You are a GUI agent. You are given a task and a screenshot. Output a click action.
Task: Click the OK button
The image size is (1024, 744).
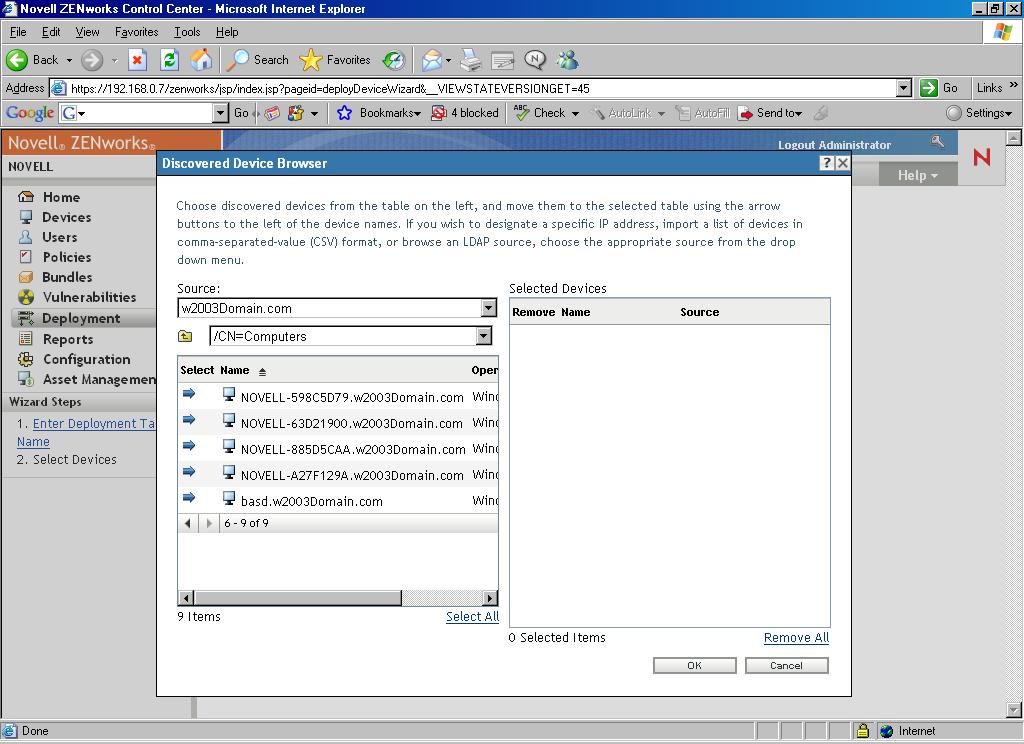pos(694,665)
